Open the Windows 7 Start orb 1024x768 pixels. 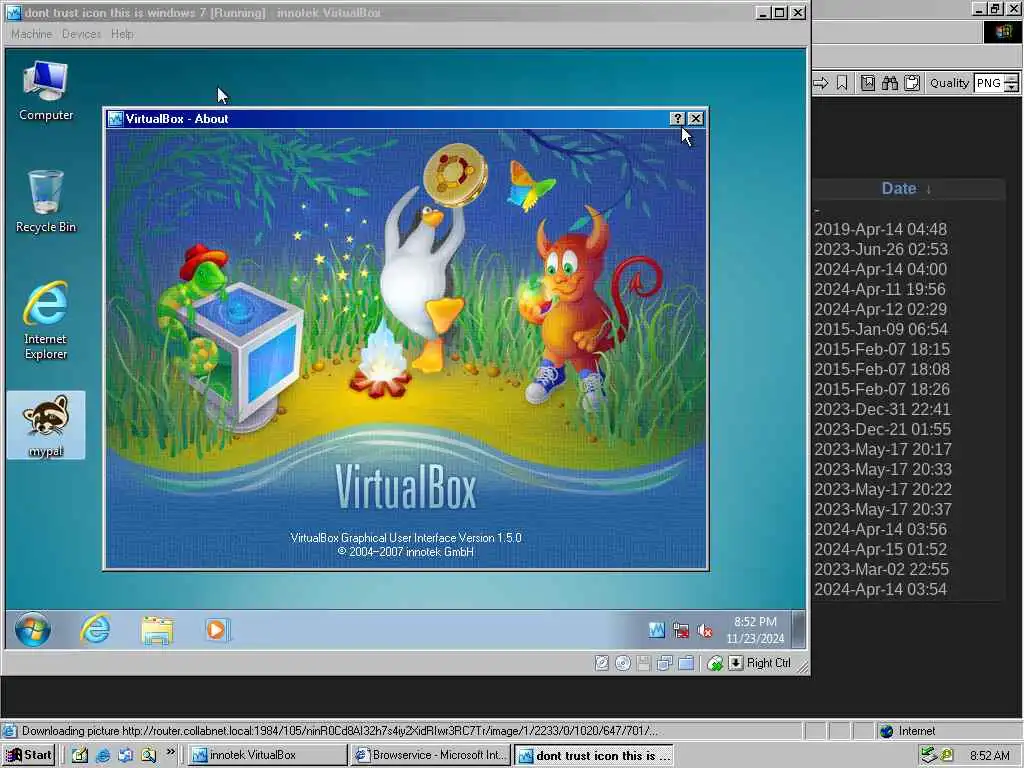32,630
